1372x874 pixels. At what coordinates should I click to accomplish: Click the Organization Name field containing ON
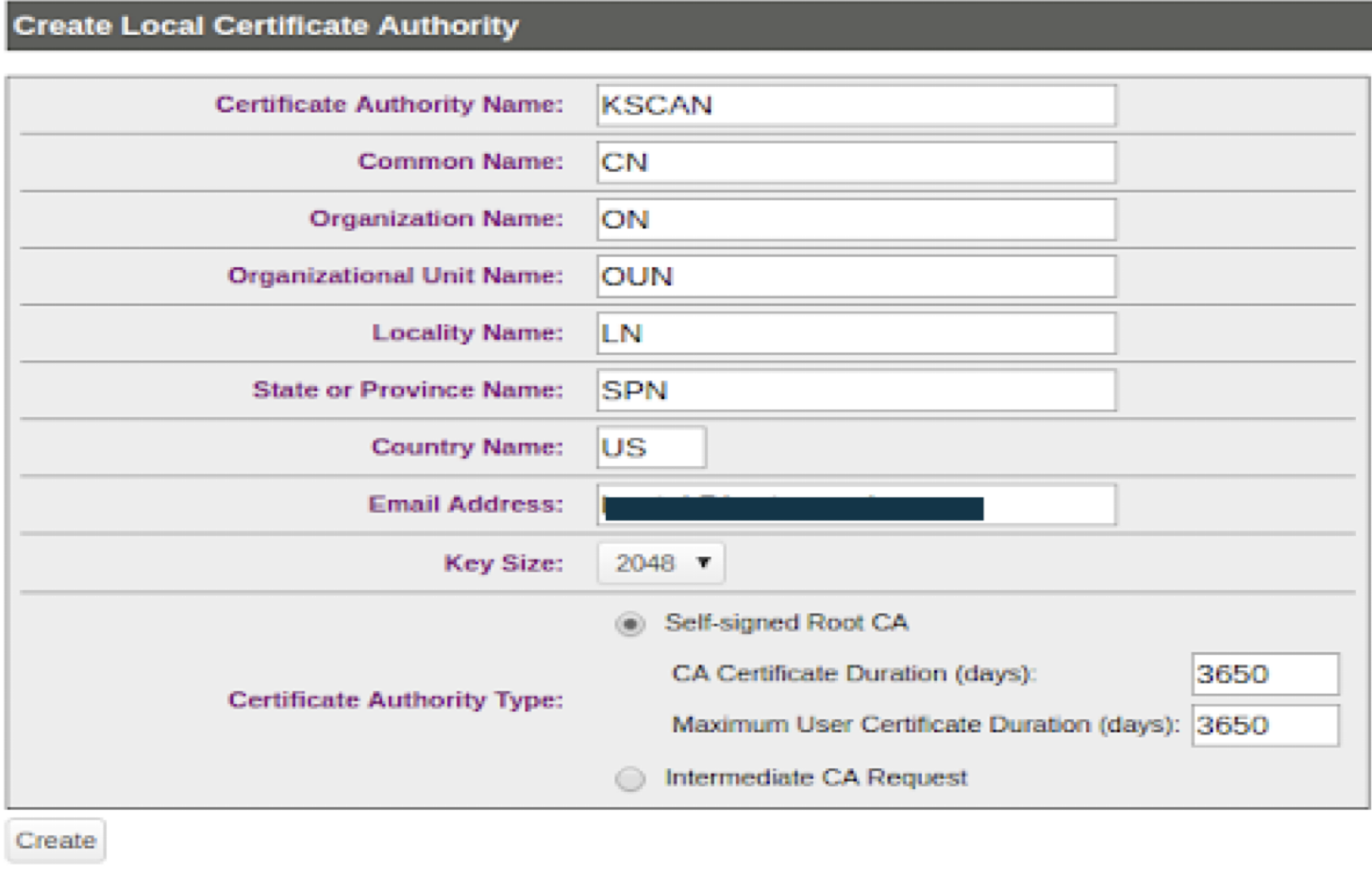[x=856, y=220]
